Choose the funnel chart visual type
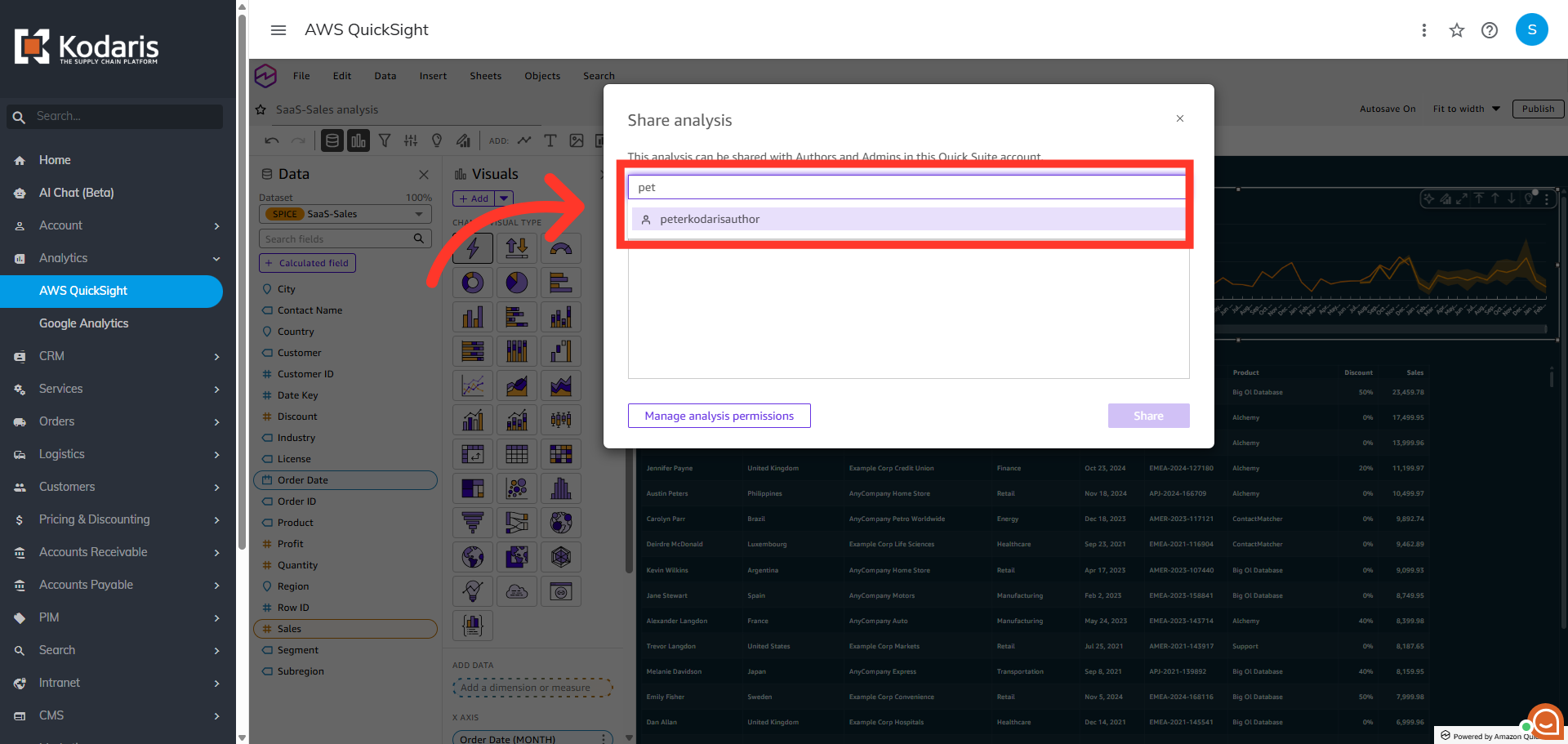The image size is (1568, 744). [473, 523]
